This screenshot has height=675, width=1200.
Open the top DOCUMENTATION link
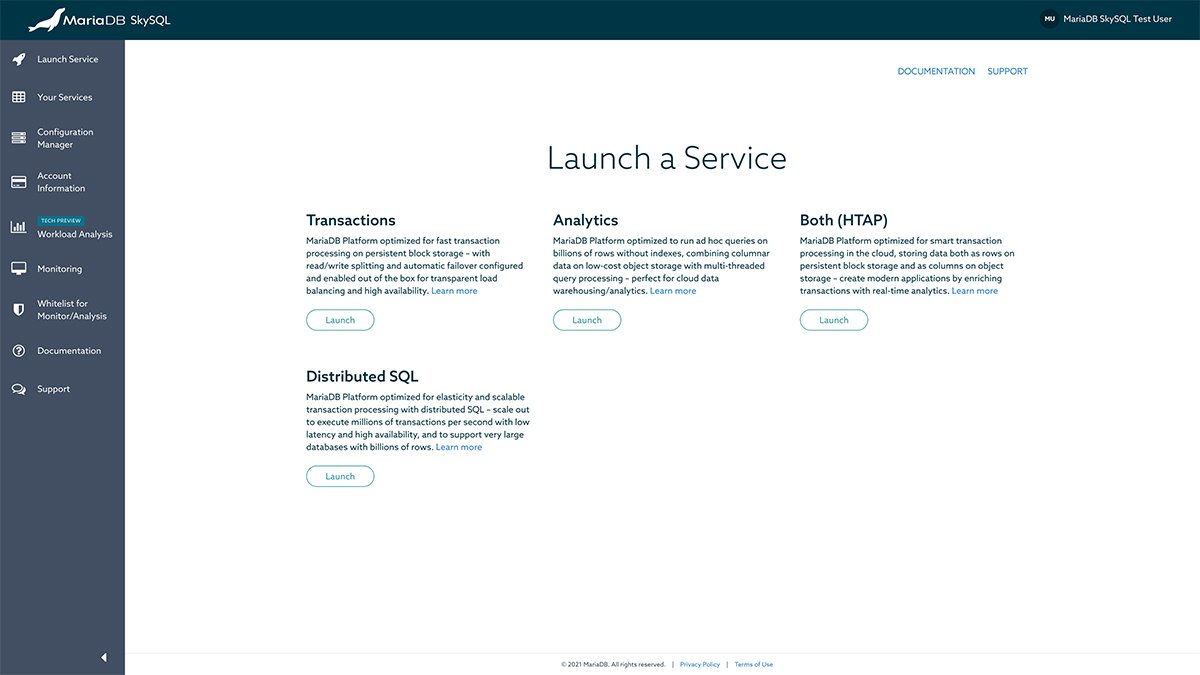click(936, 72)
